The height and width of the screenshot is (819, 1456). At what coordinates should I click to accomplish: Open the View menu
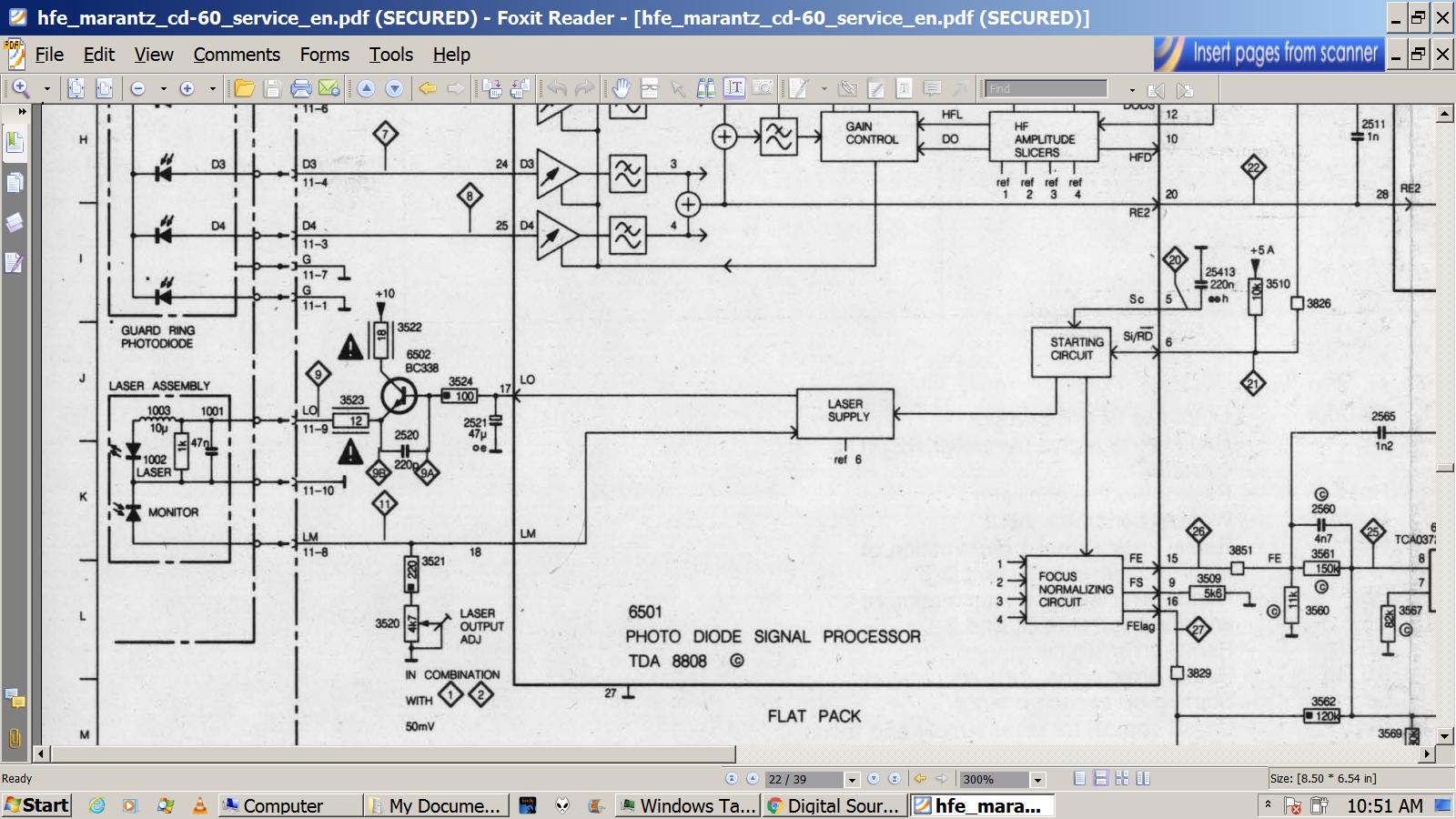point(154,55)
